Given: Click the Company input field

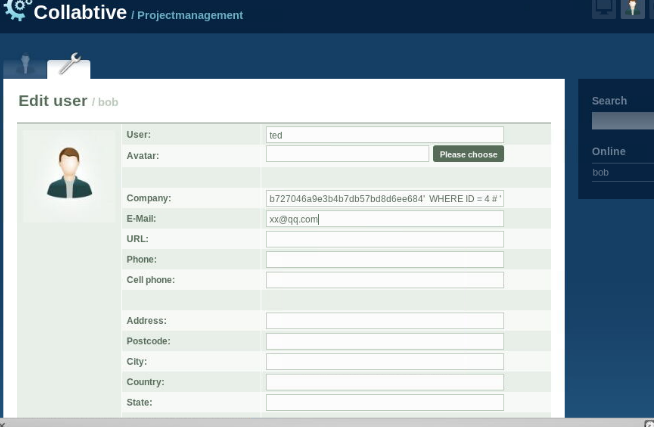Looking at the screenshot, I should 385,198.
